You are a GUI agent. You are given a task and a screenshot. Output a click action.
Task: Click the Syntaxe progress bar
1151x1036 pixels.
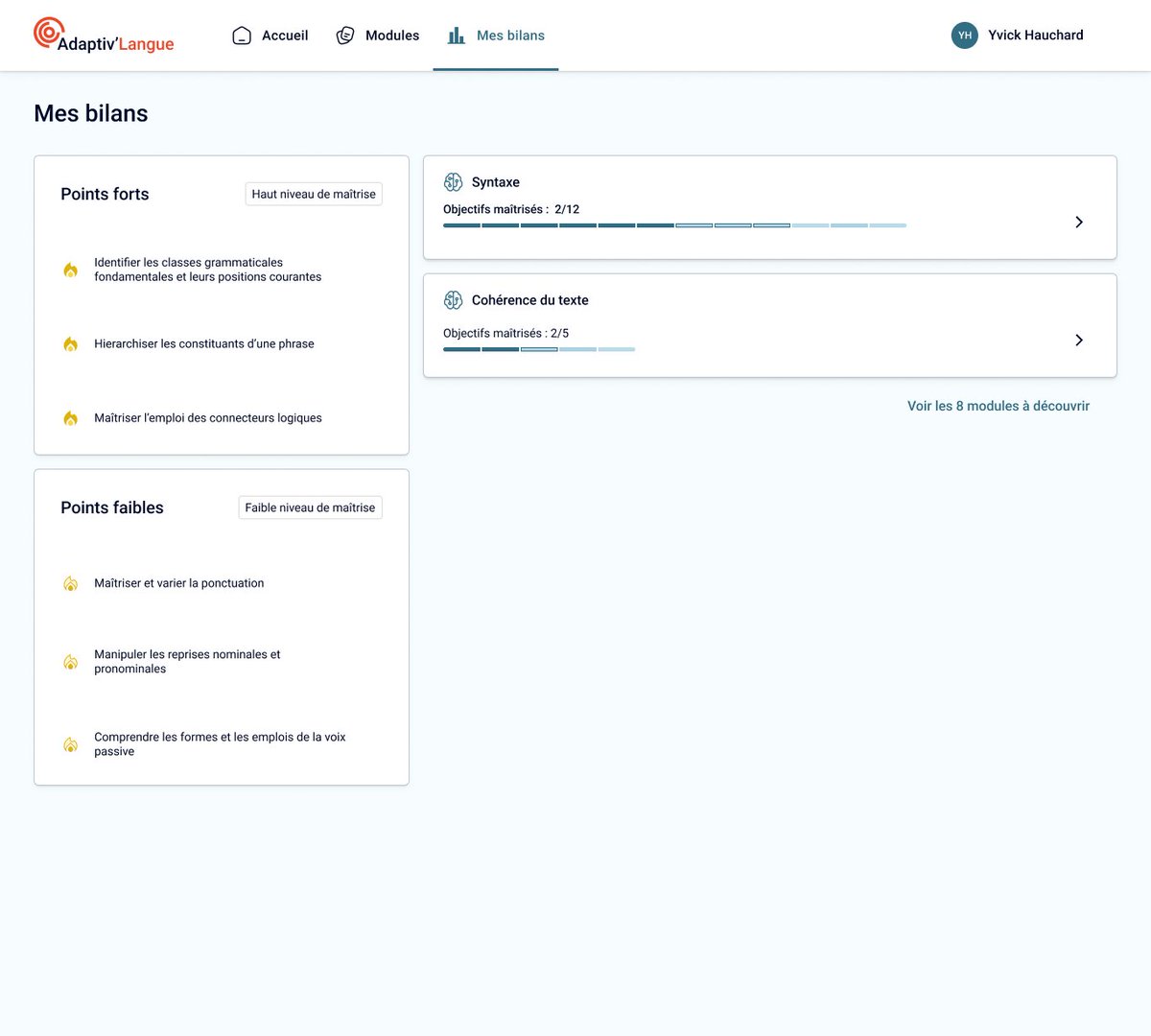(674, 225)
